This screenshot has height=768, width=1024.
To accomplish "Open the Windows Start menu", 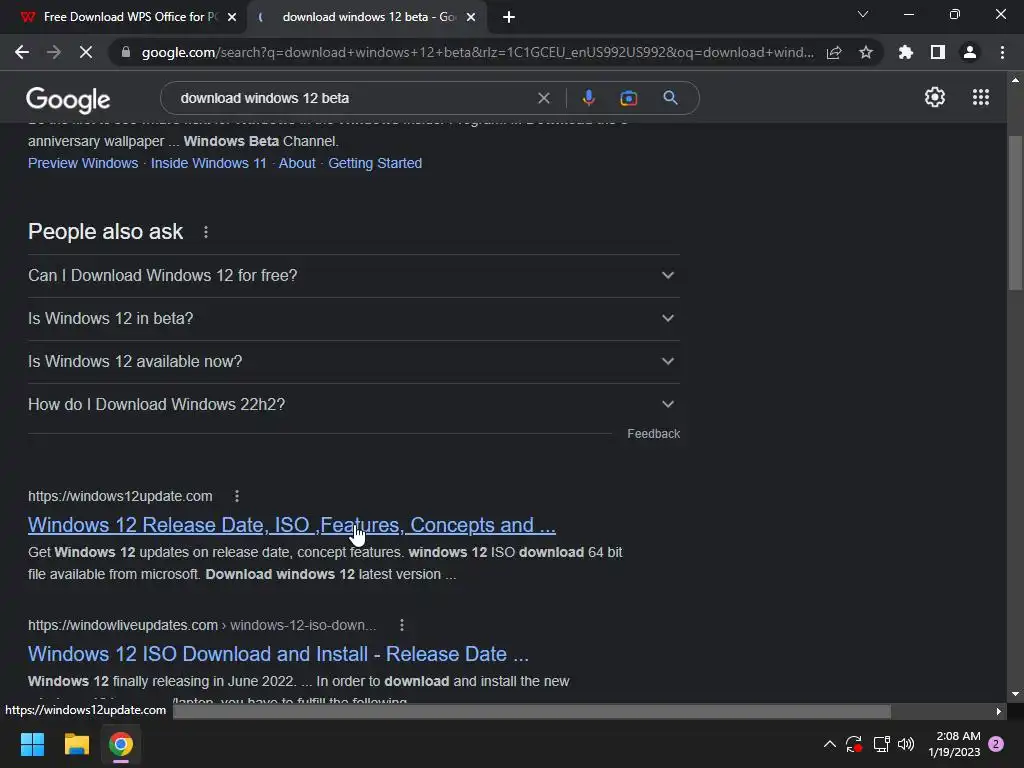I will (32, 744).
